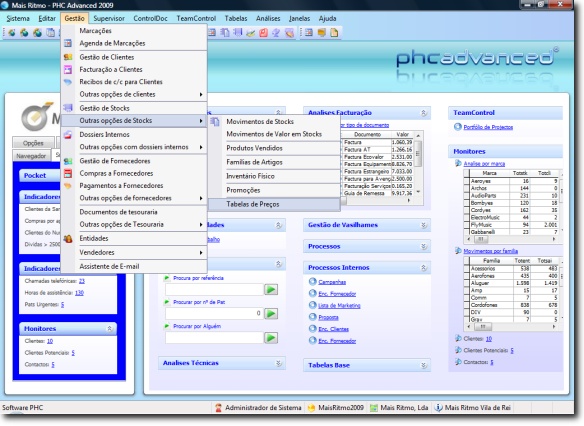
Task: Click the user icon beside Administrador de Sistema
Action: coord(219,408)
